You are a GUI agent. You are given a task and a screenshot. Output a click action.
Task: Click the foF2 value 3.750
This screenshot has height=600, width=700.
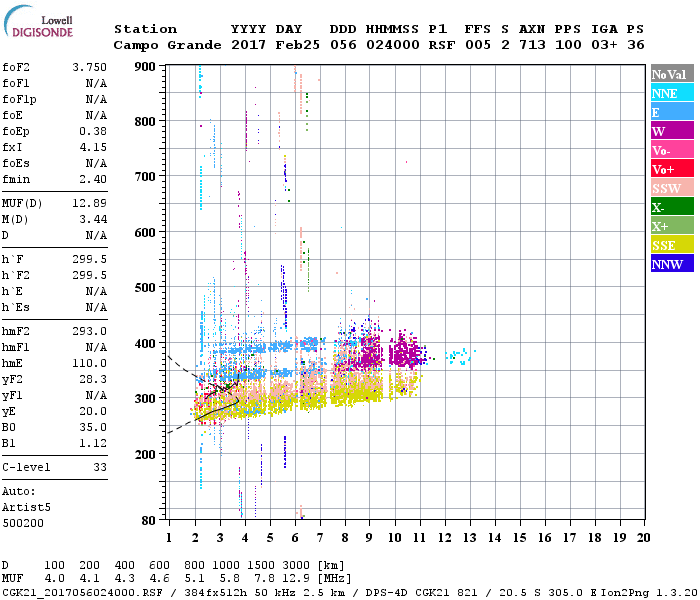[89, 68]
